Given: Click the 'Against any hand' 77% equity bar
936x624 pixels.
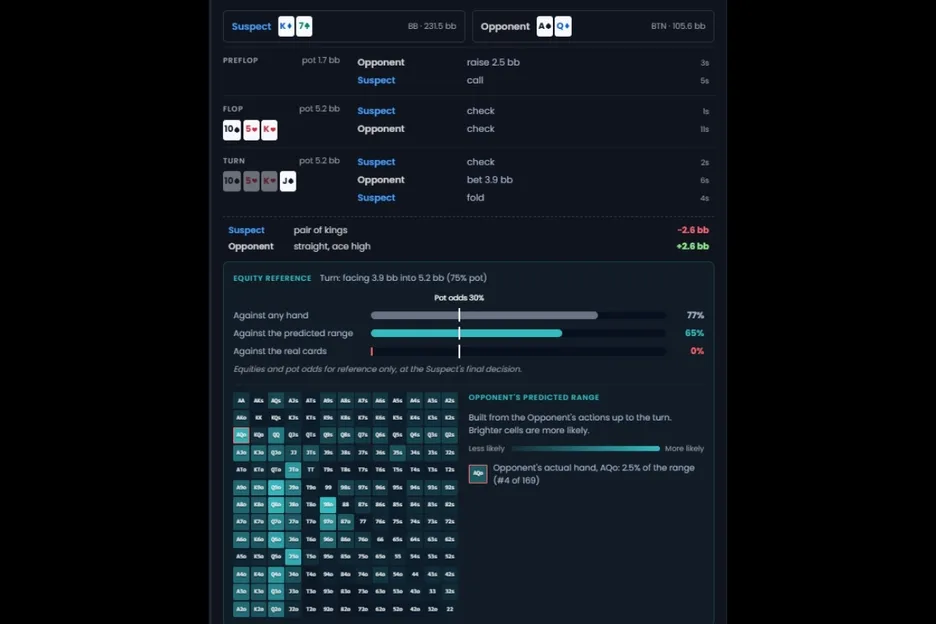Looking at the screenshot, I should coord(518,315).
